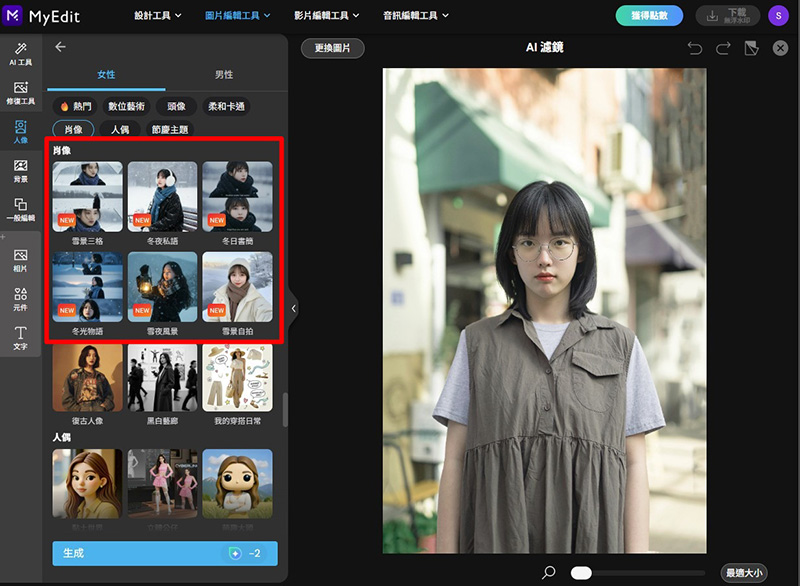Switch to the 男性 tab
This screenshot has height=586, width=800.
pyautogui.click(x=224, y=75)
